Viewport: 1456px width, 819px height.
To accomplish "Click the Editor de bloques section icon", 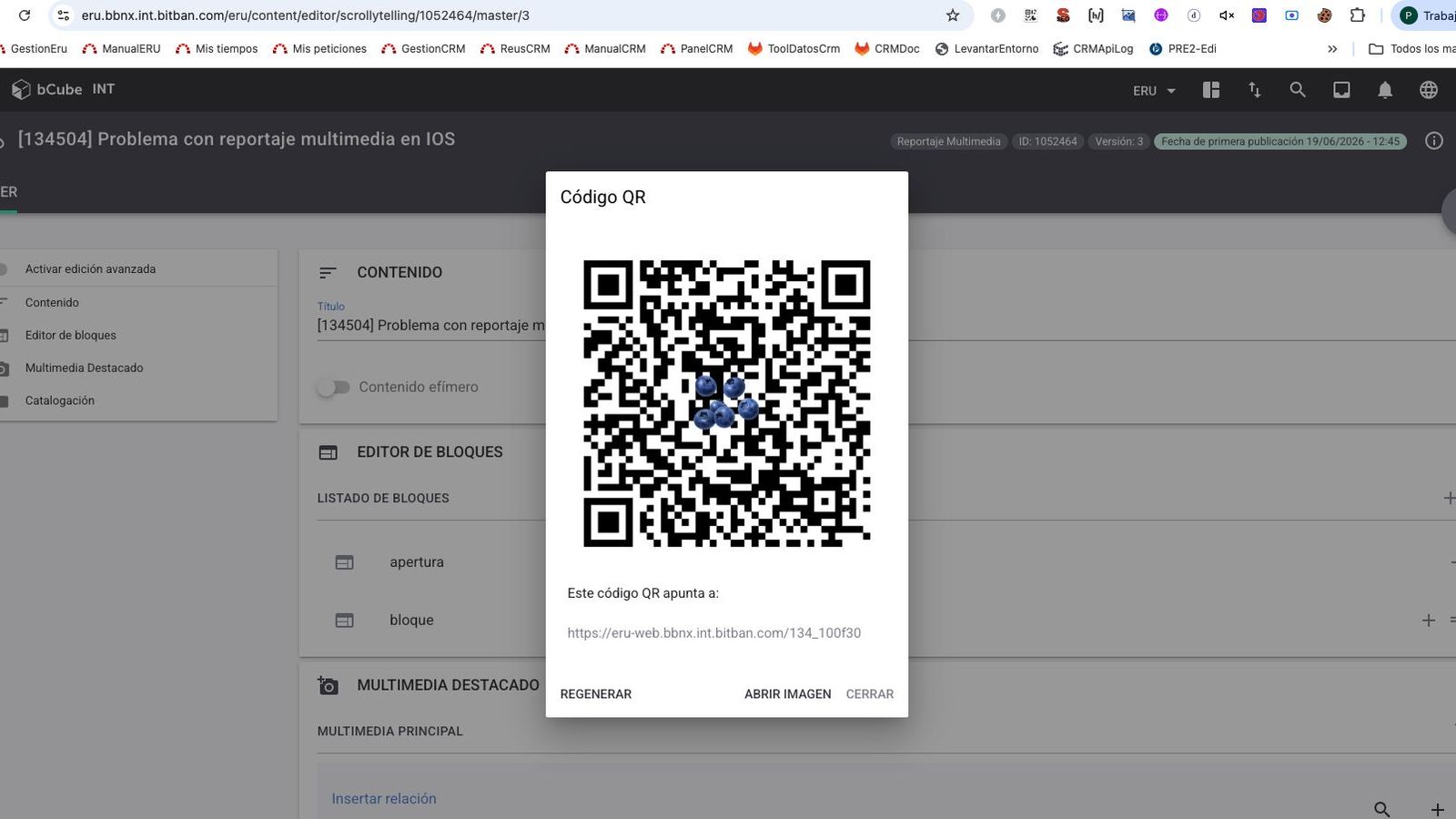I will 328,452.
